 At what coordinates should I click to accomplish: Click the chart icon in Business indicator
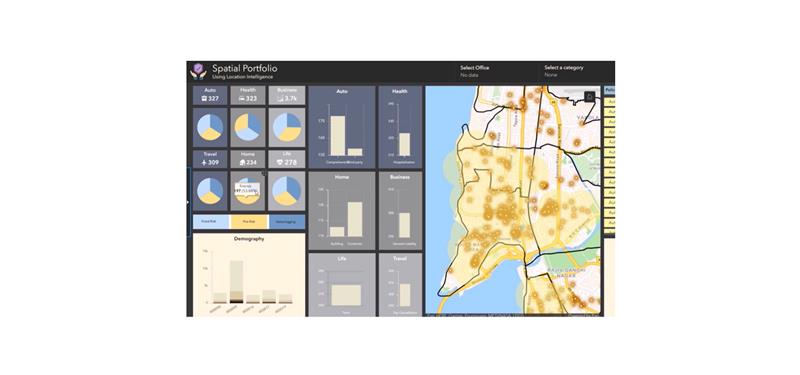280,98
